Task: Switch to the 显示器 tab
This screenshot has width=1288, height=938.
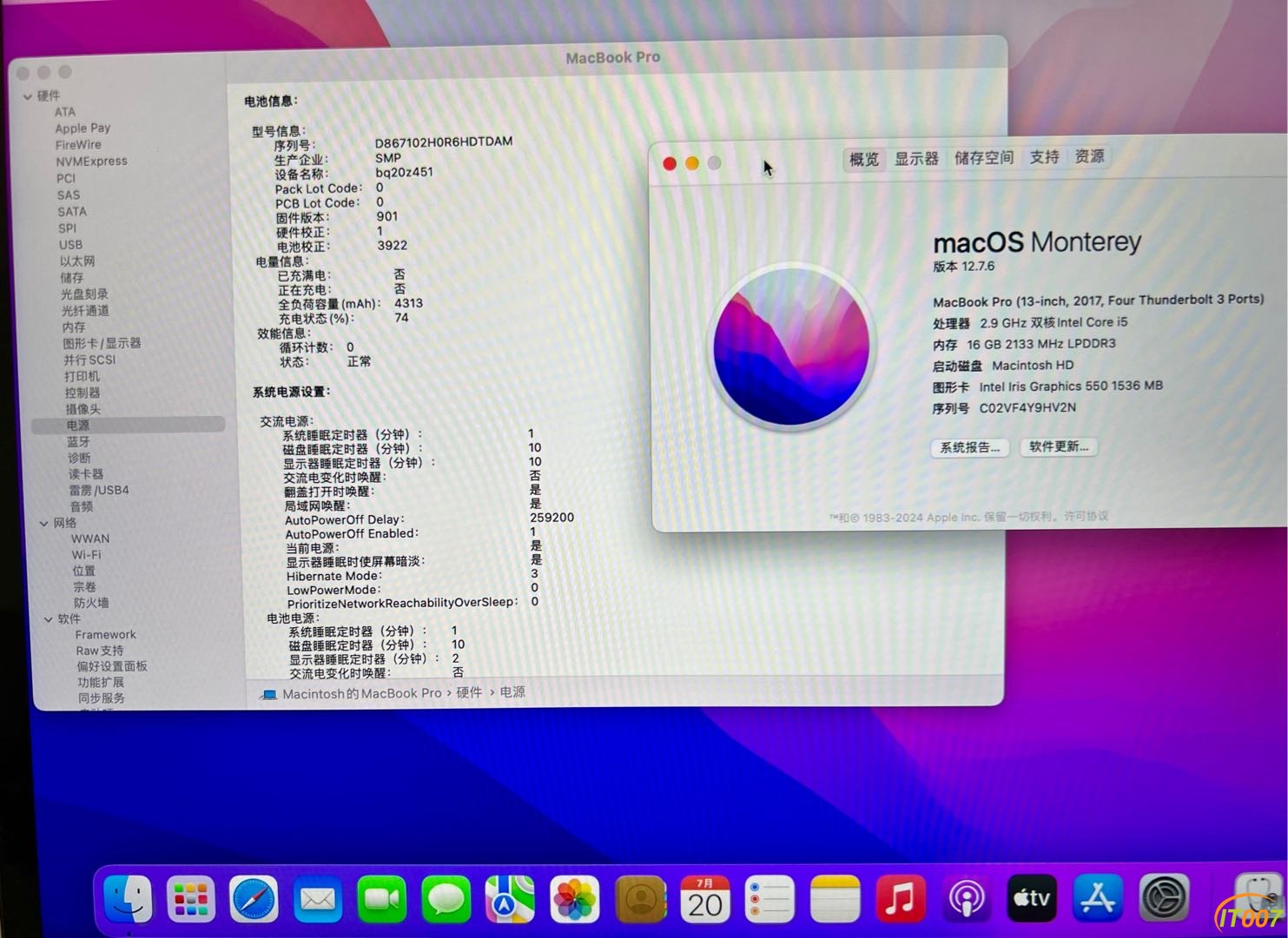Action: (x=916, y=158)
